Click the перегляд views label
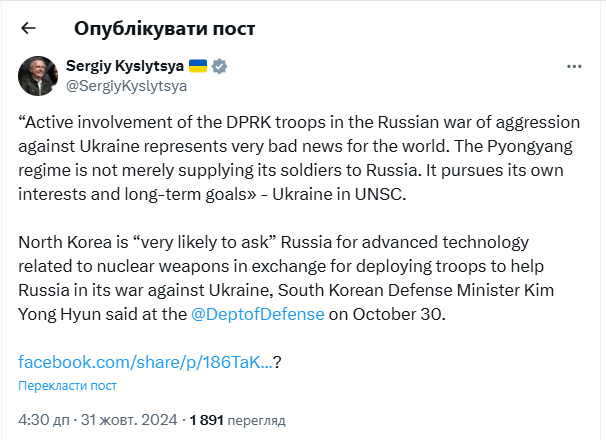The height and width of the screenshot is (440, 606). point(256,421)
